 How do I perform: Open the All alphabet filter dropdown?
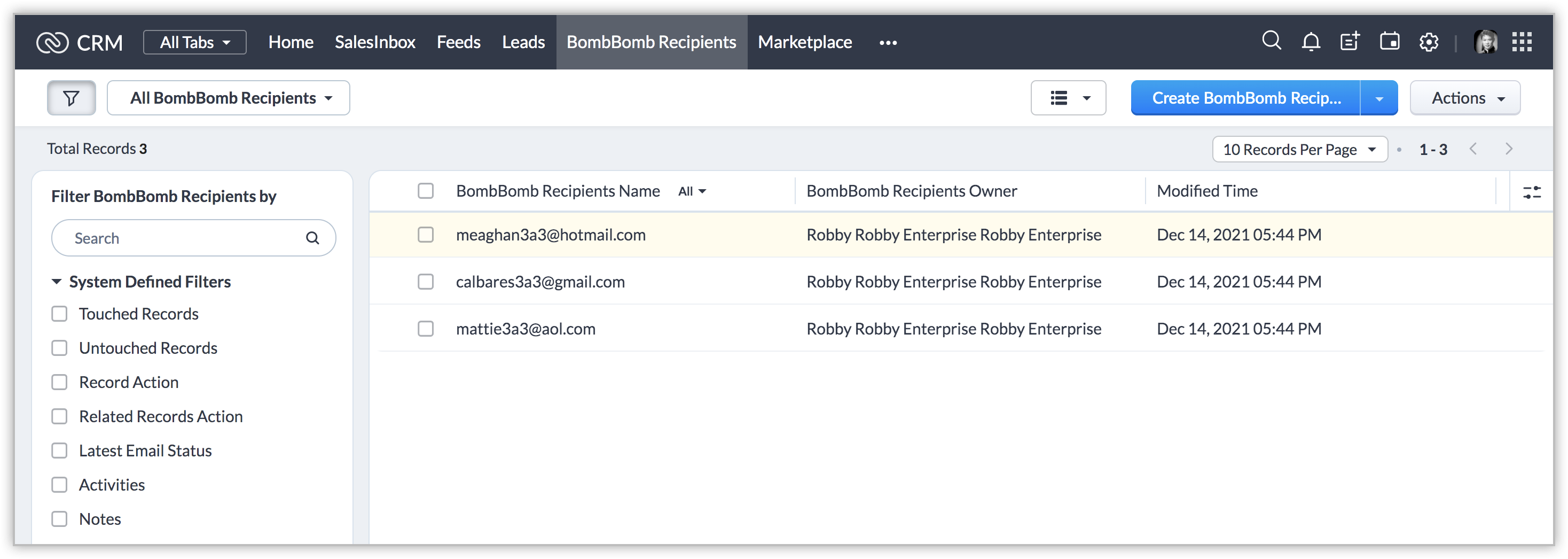click(x=692, y=191)
